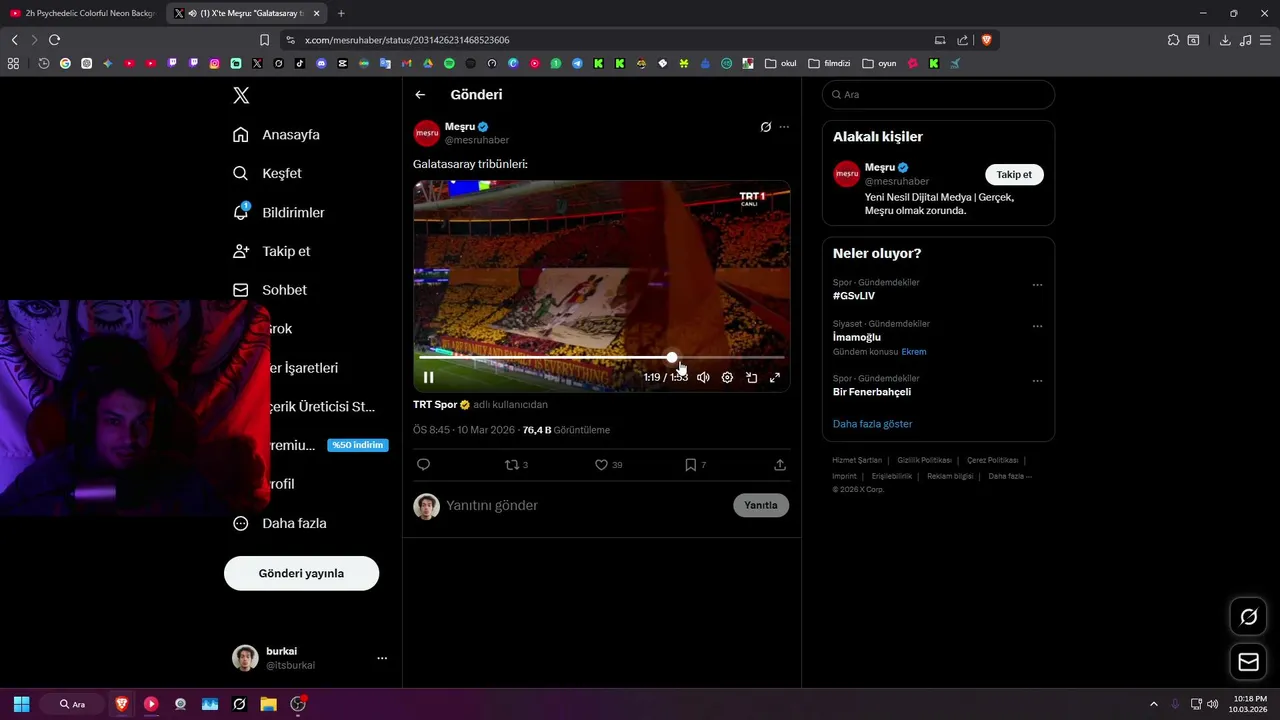
Task: Like the post with 39 likes
Action: (608, 465)
